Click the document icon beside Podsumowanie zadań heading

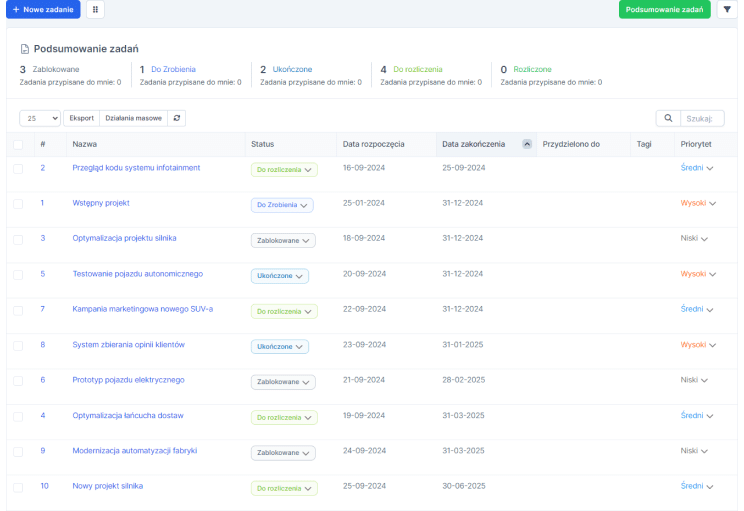pos(25,48)
